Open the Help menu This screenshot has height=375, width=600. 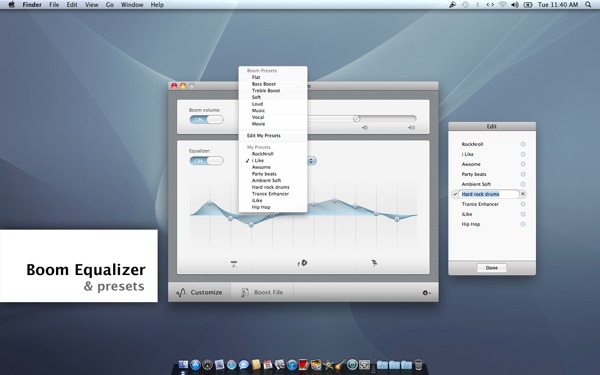click(157, 5)
